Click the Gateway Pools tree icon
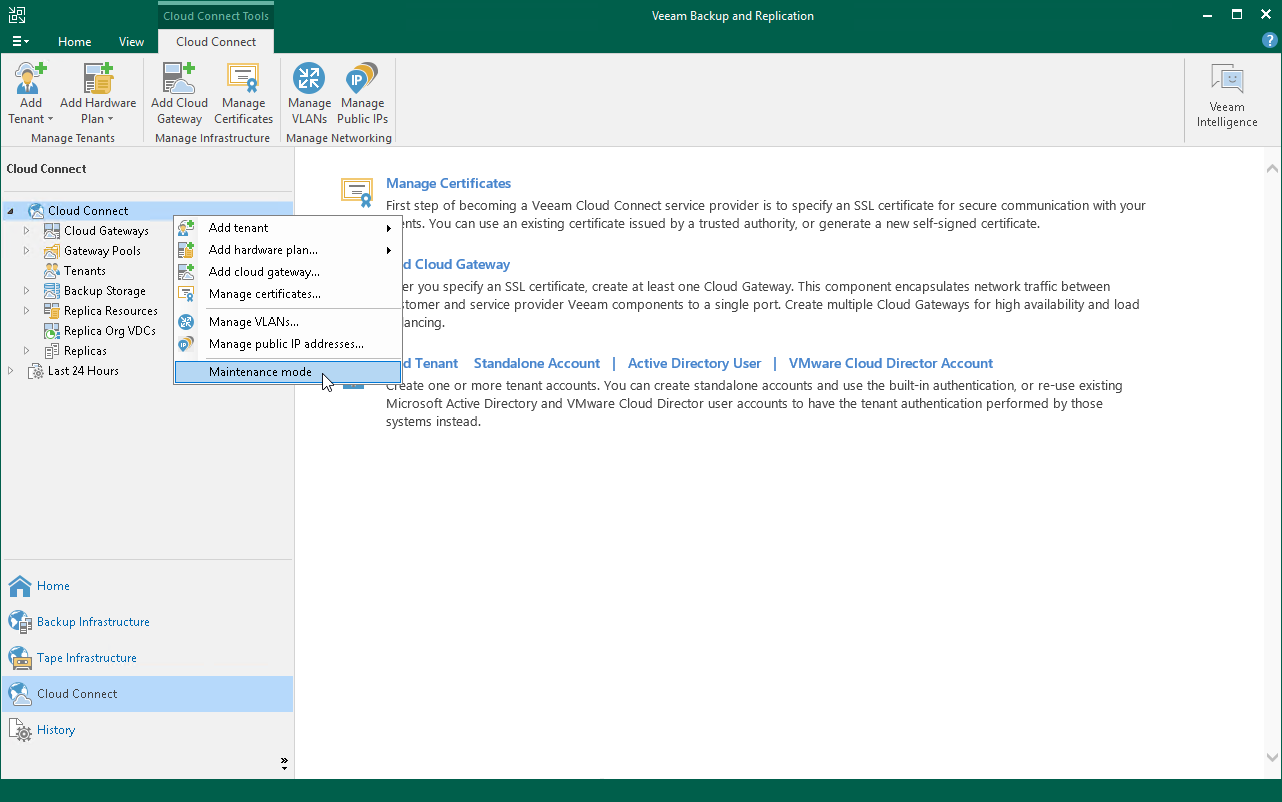 (52, 251)
